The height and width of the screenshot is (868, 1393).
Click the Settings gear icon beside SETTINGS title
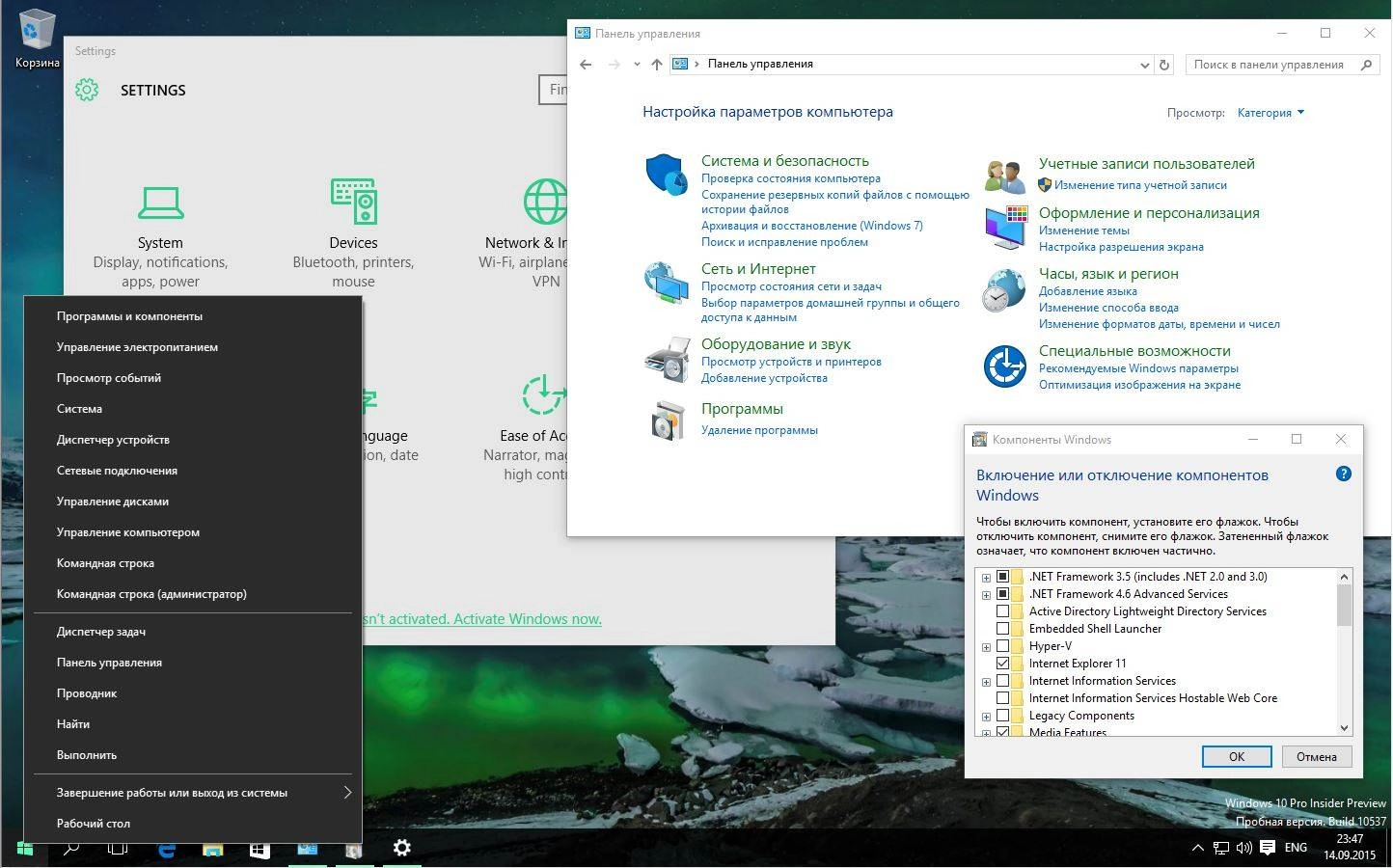click(x=87, y=90)
